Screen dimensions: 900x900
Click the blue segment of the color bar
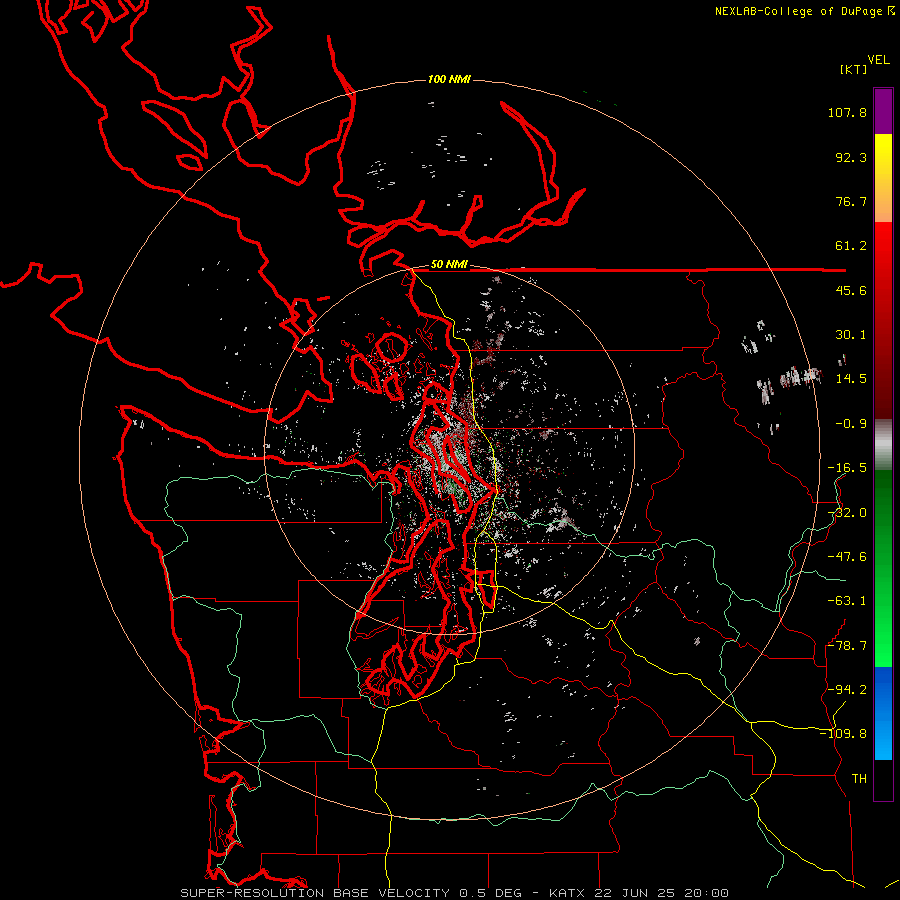(883, 713)
